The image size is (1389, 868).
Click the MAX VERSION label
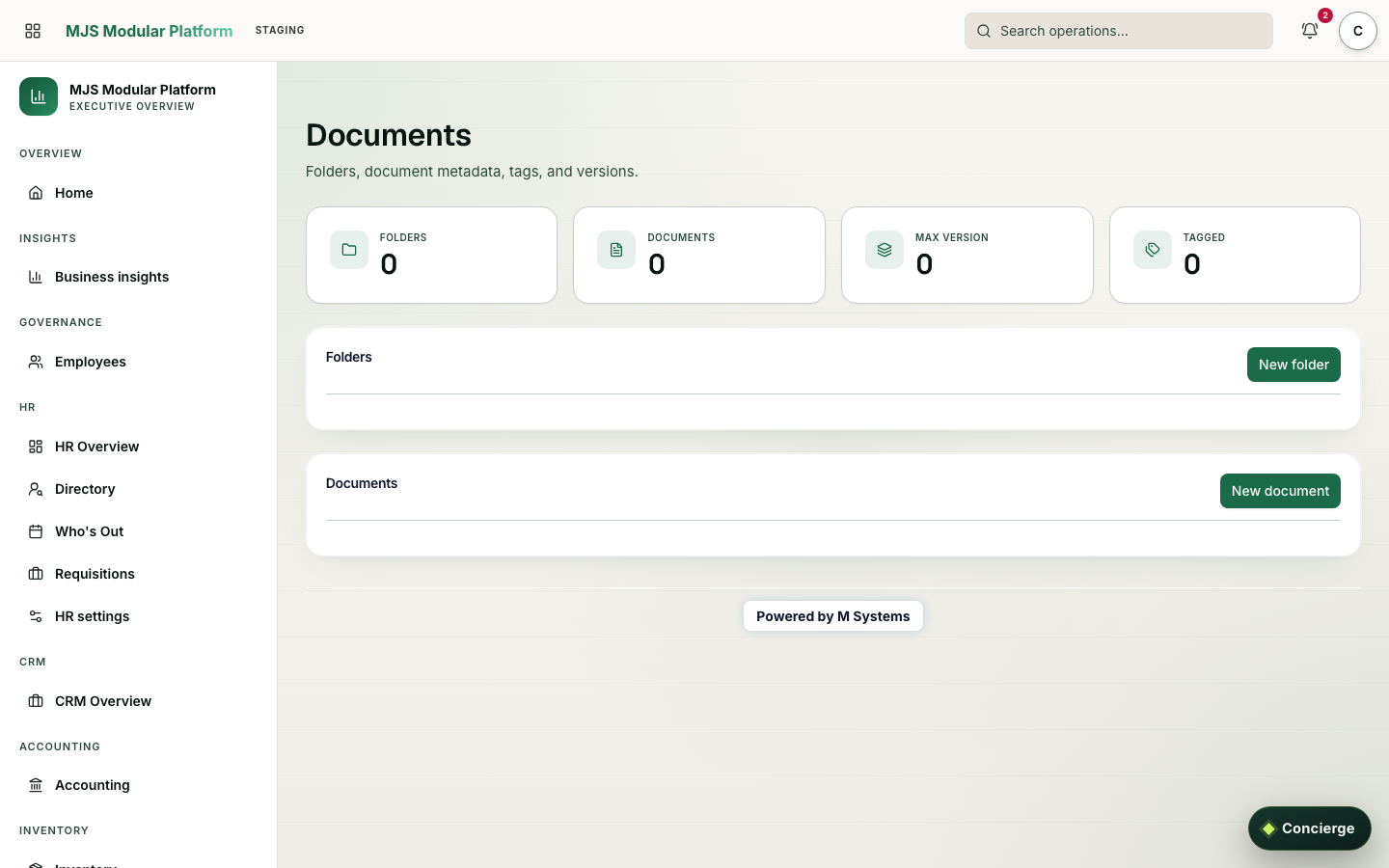click(952, 237)
